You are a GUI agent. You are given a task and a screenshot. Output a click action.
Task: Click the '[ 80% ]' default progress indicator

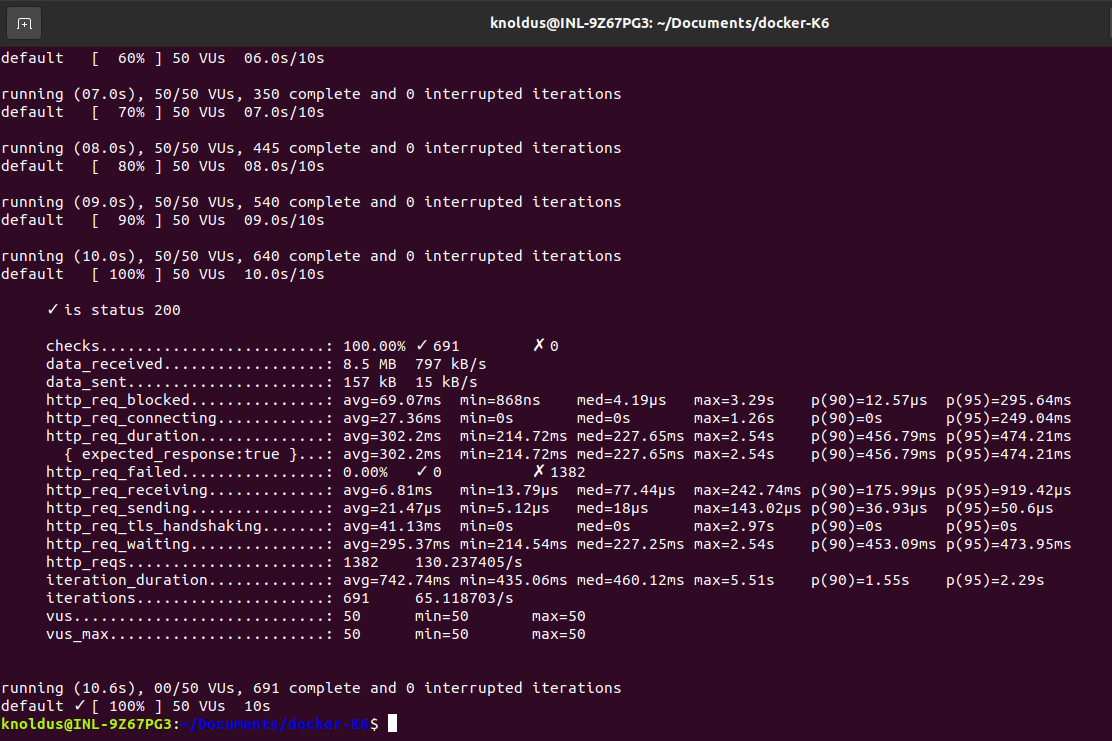pyautogui.click(x=127, y=166)
